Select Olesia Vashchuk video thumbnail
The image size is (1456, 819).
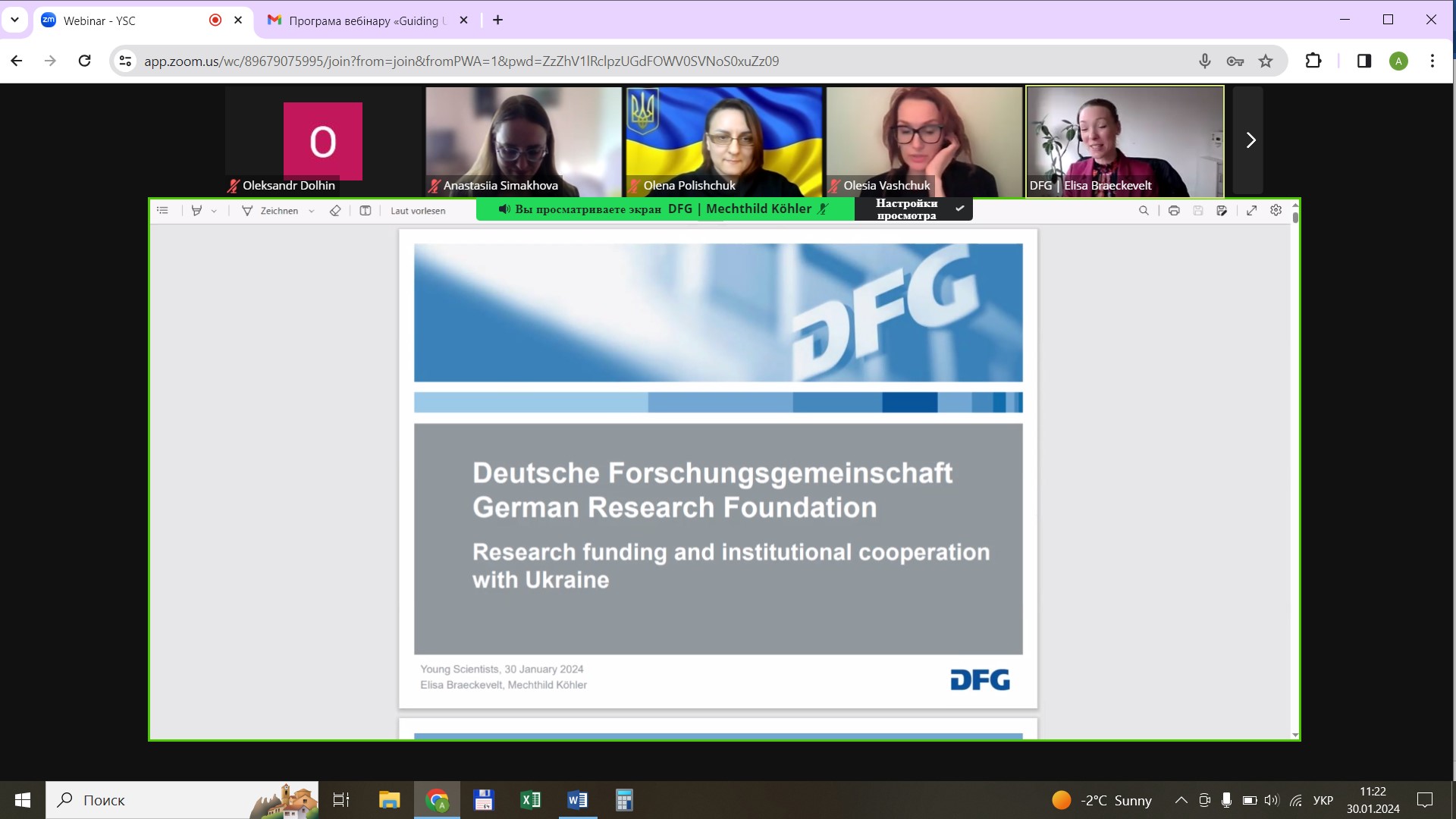(924, 141)
